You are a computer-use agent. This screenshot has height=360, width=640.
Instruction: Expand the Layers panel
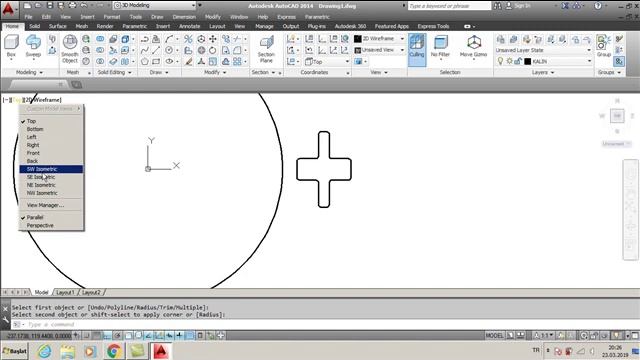tap(543, 72)
